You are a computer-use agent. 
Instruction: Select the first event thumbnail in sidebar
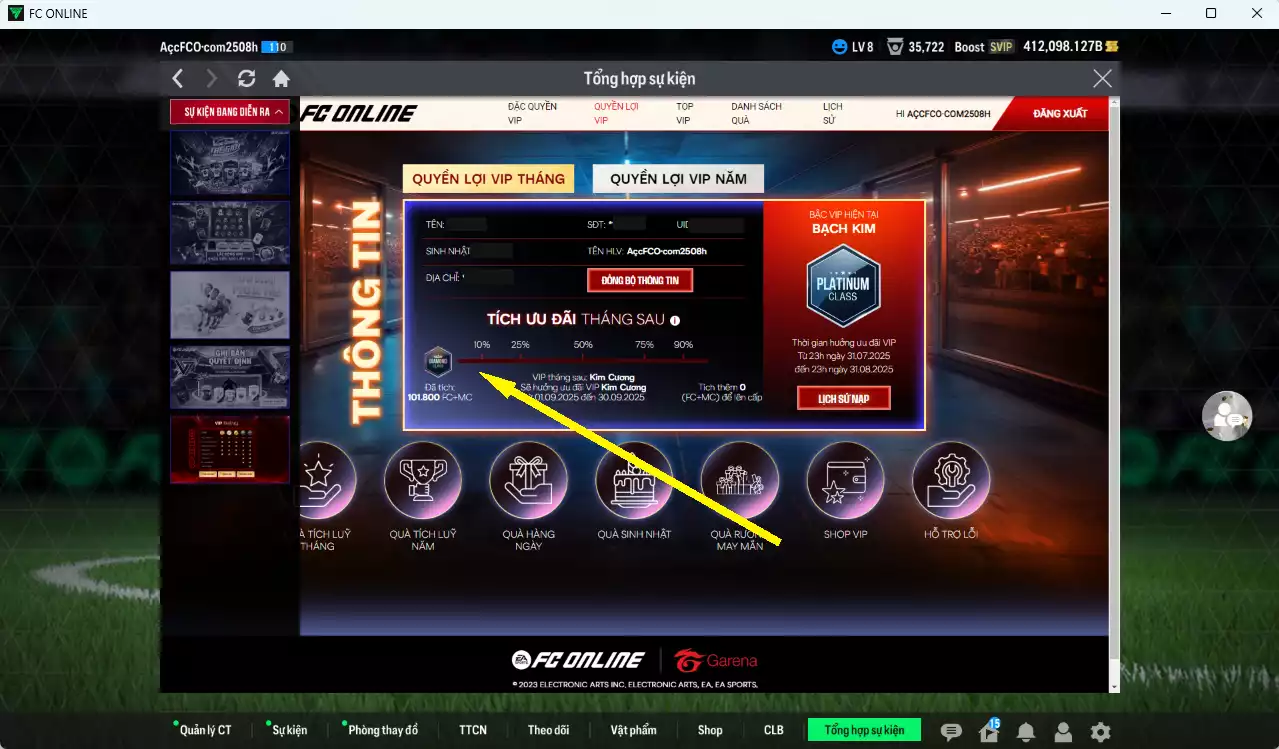coord(230,163)
